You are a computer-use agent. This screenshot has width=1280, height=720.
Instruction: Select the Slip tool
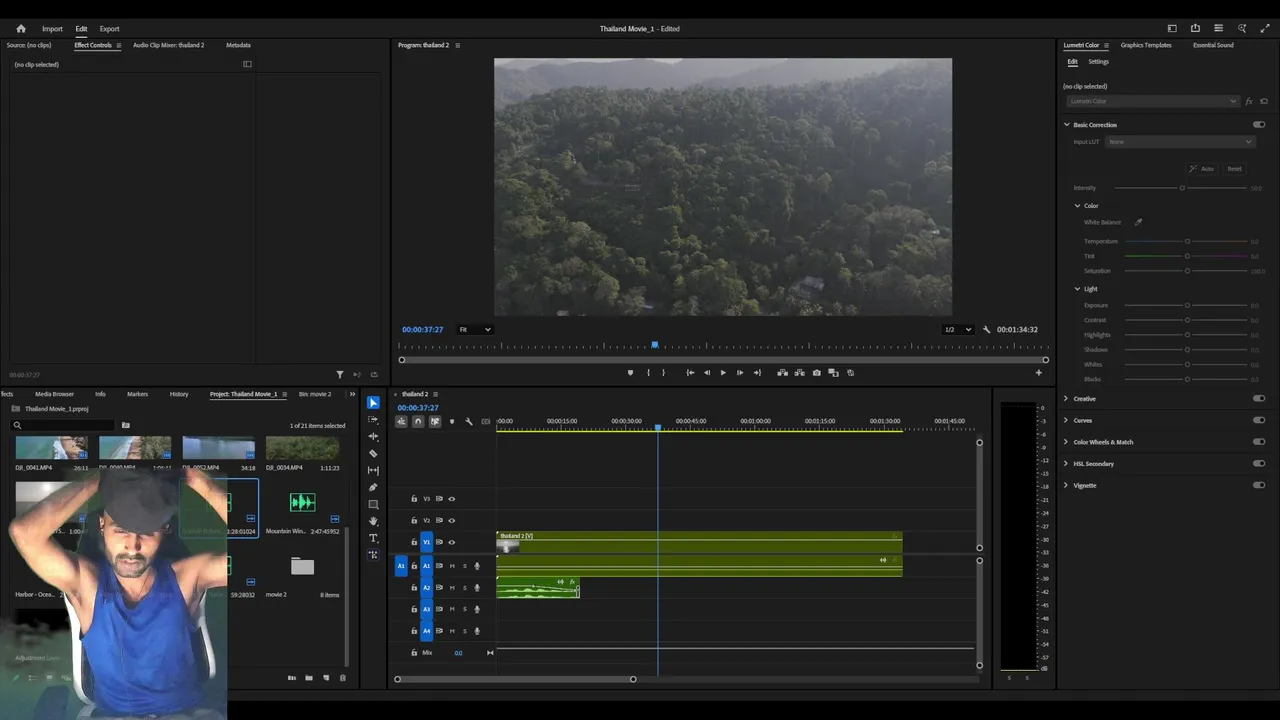pos(373,470)
